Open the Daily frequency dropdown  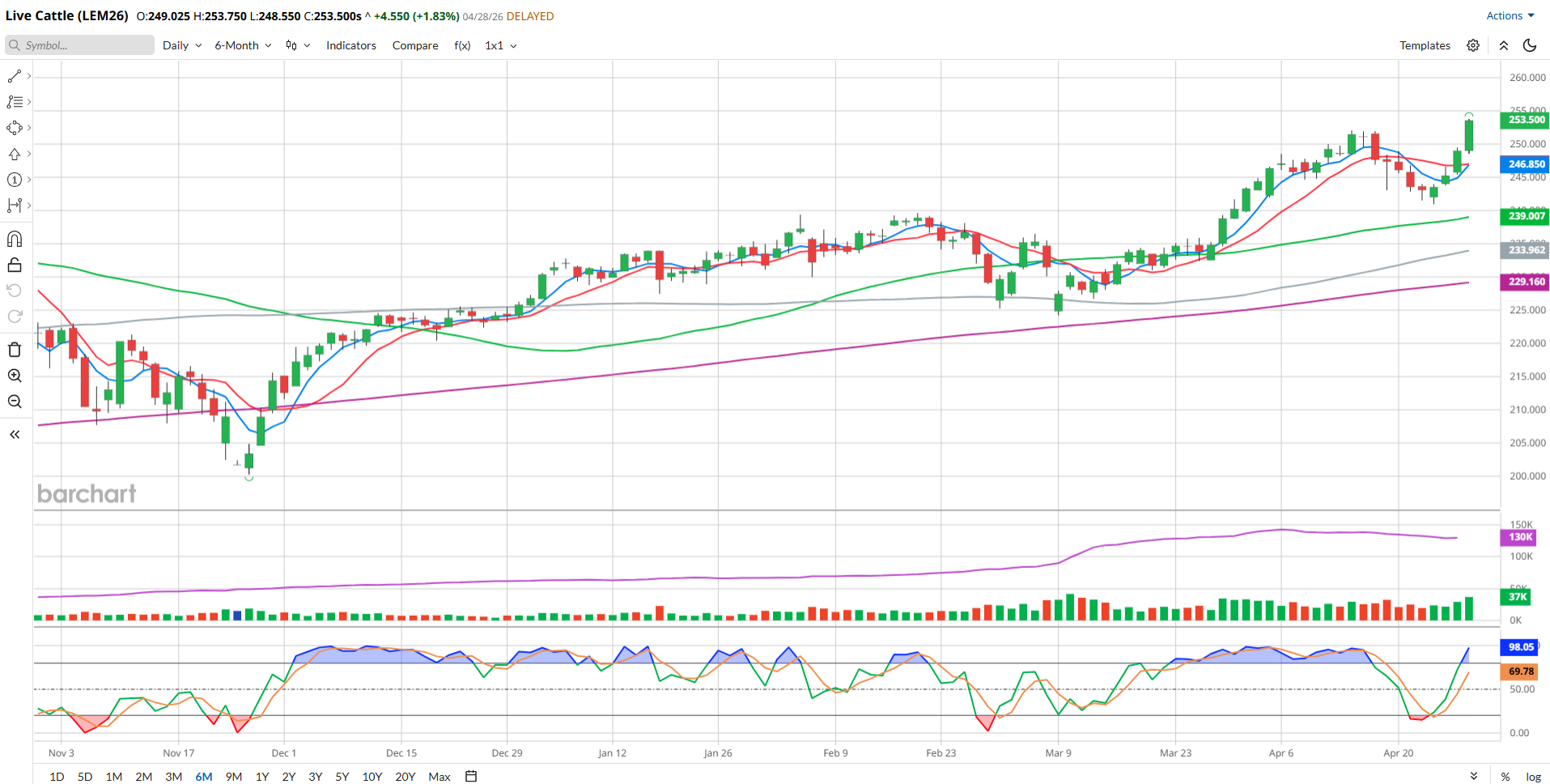coord(181,45)
